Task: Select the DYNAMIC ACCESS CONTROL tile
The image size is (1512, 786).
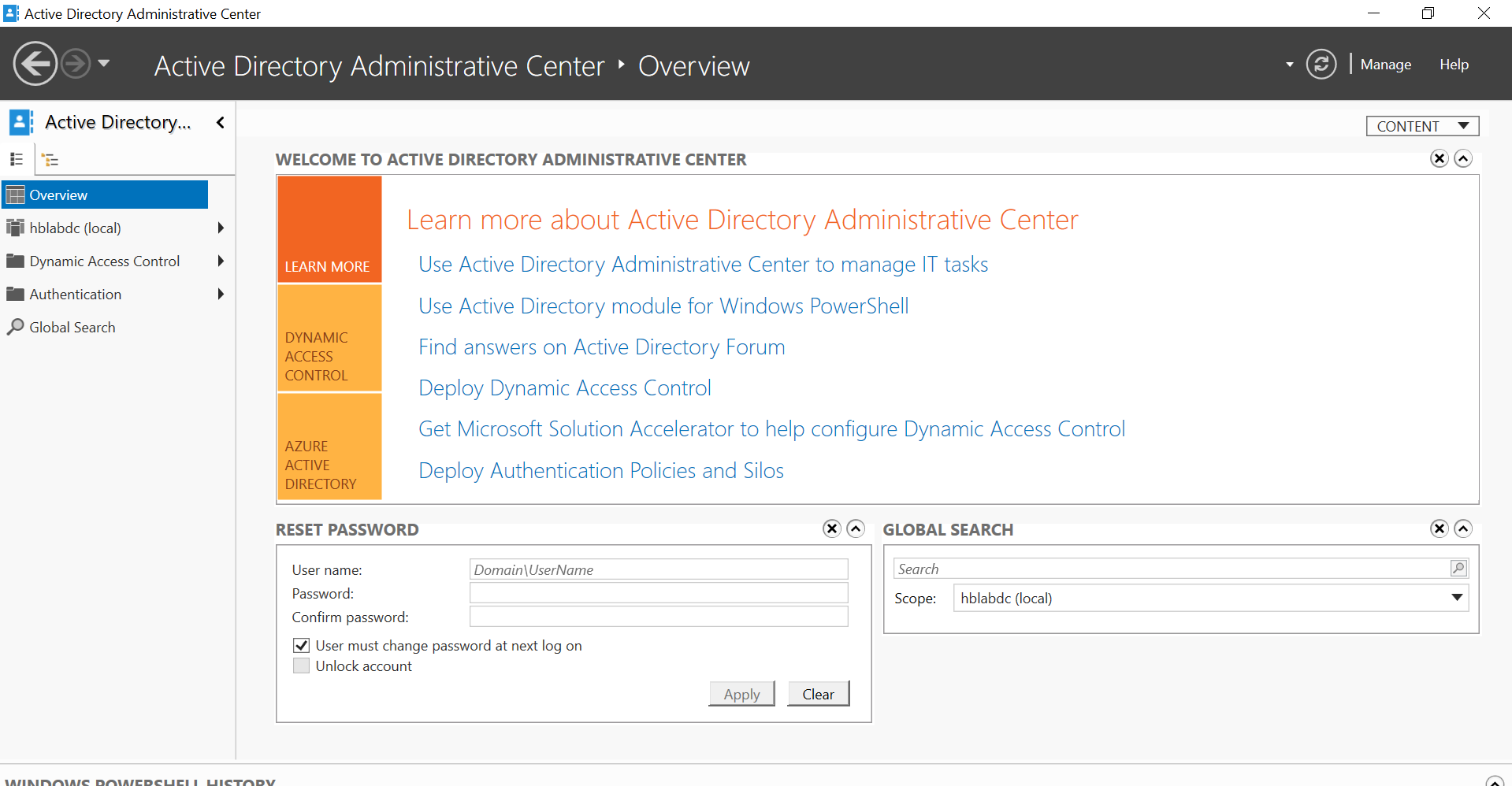Action: (x=329, y=338)
